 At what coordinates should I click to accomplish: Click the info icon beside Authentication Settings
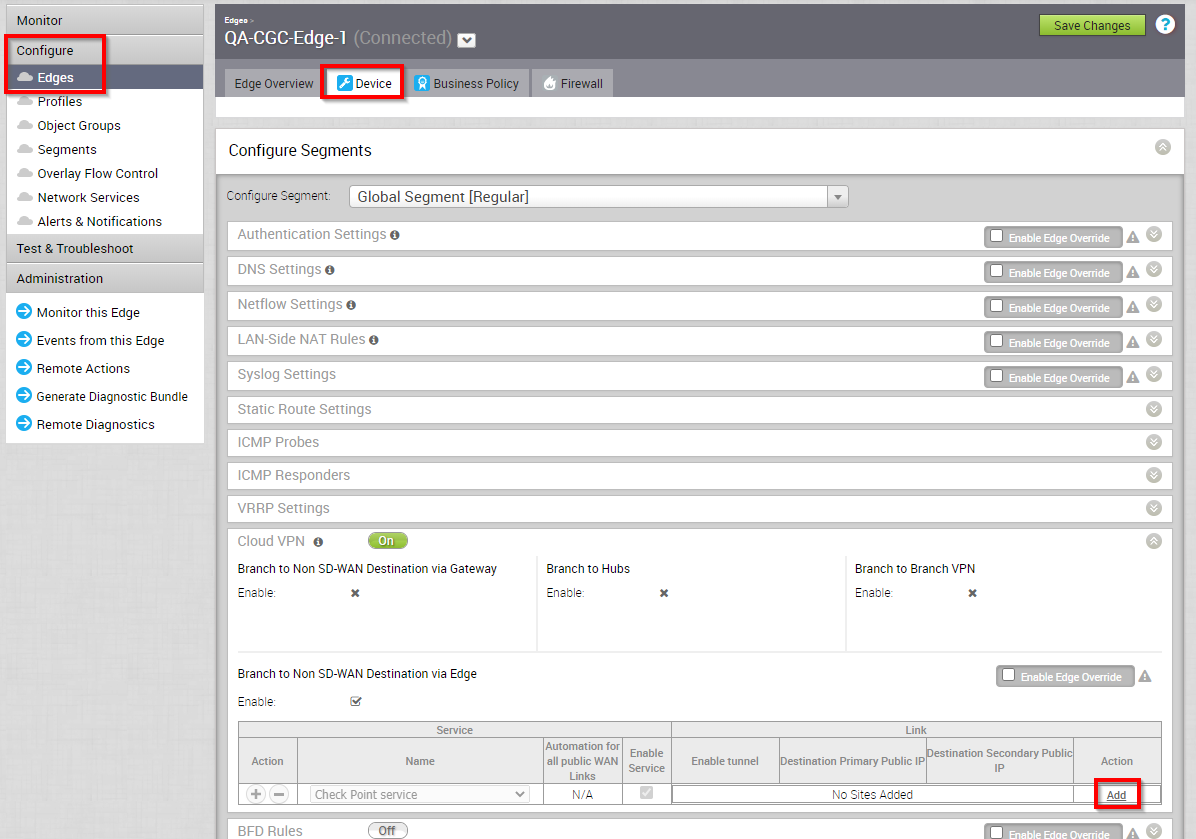[x=394, y=235]
